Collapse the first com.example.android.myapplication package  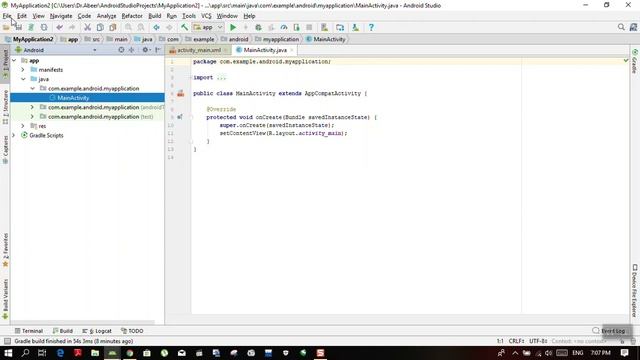[x=32, y=89]
